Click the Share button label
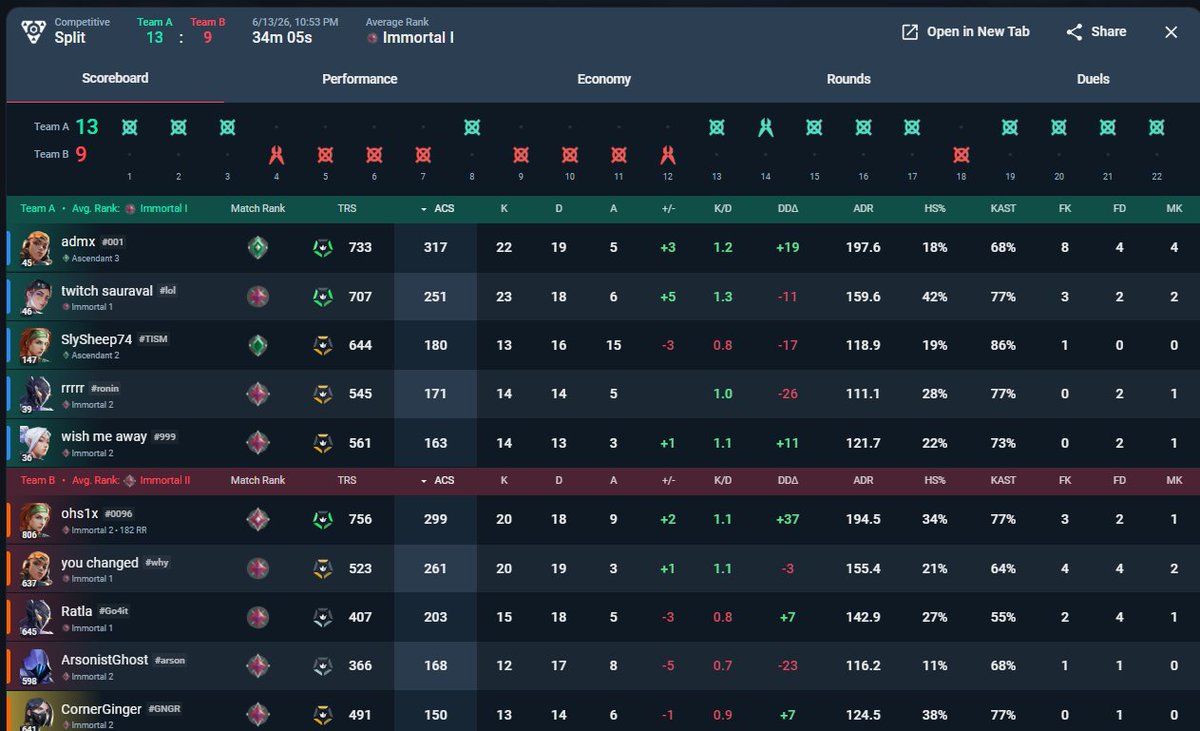The width and height of the screenshot is (1200, 731). coord(1109,32)
